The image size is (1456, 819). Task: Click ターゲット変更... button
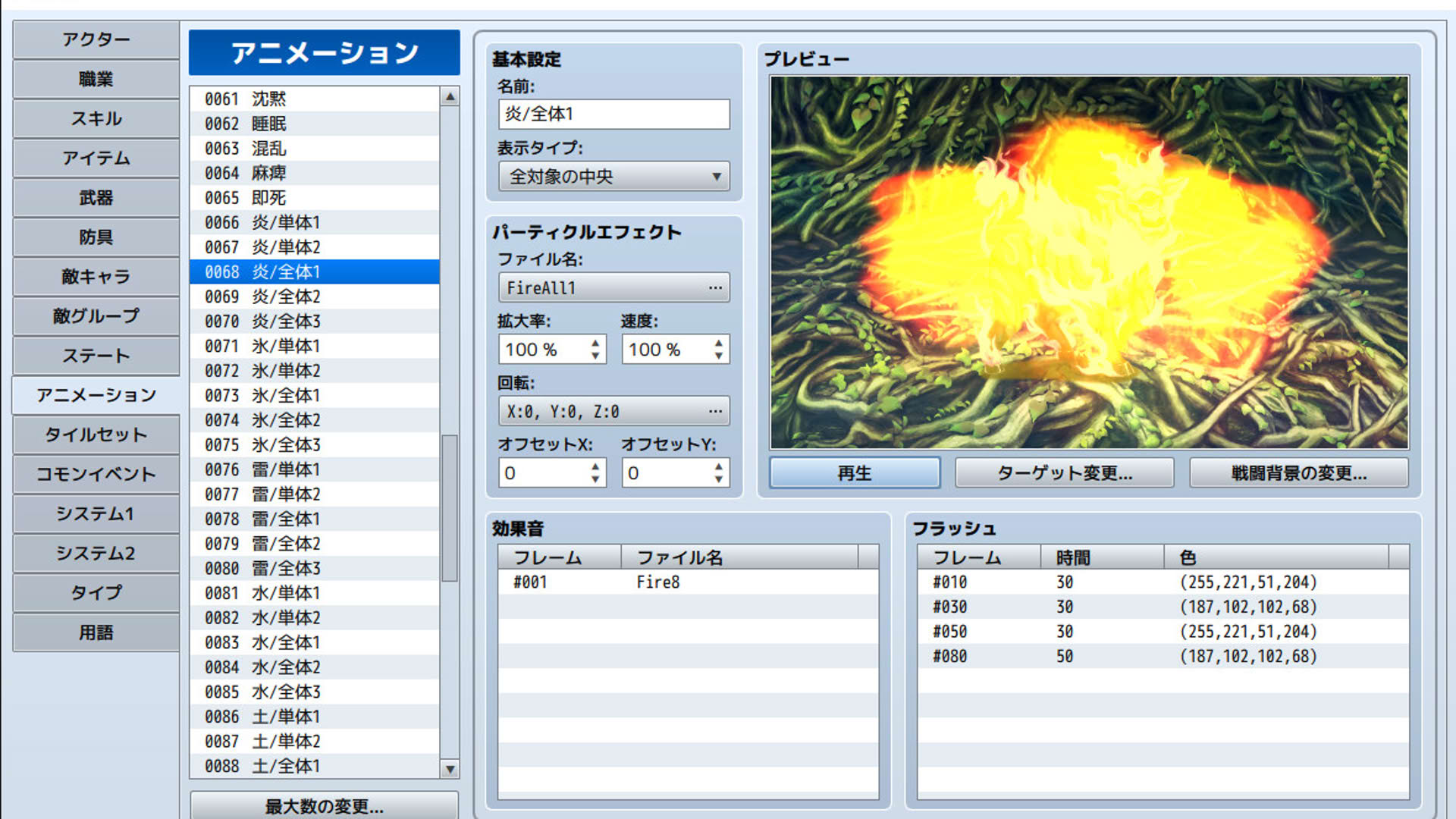[x=1065, y=472]
